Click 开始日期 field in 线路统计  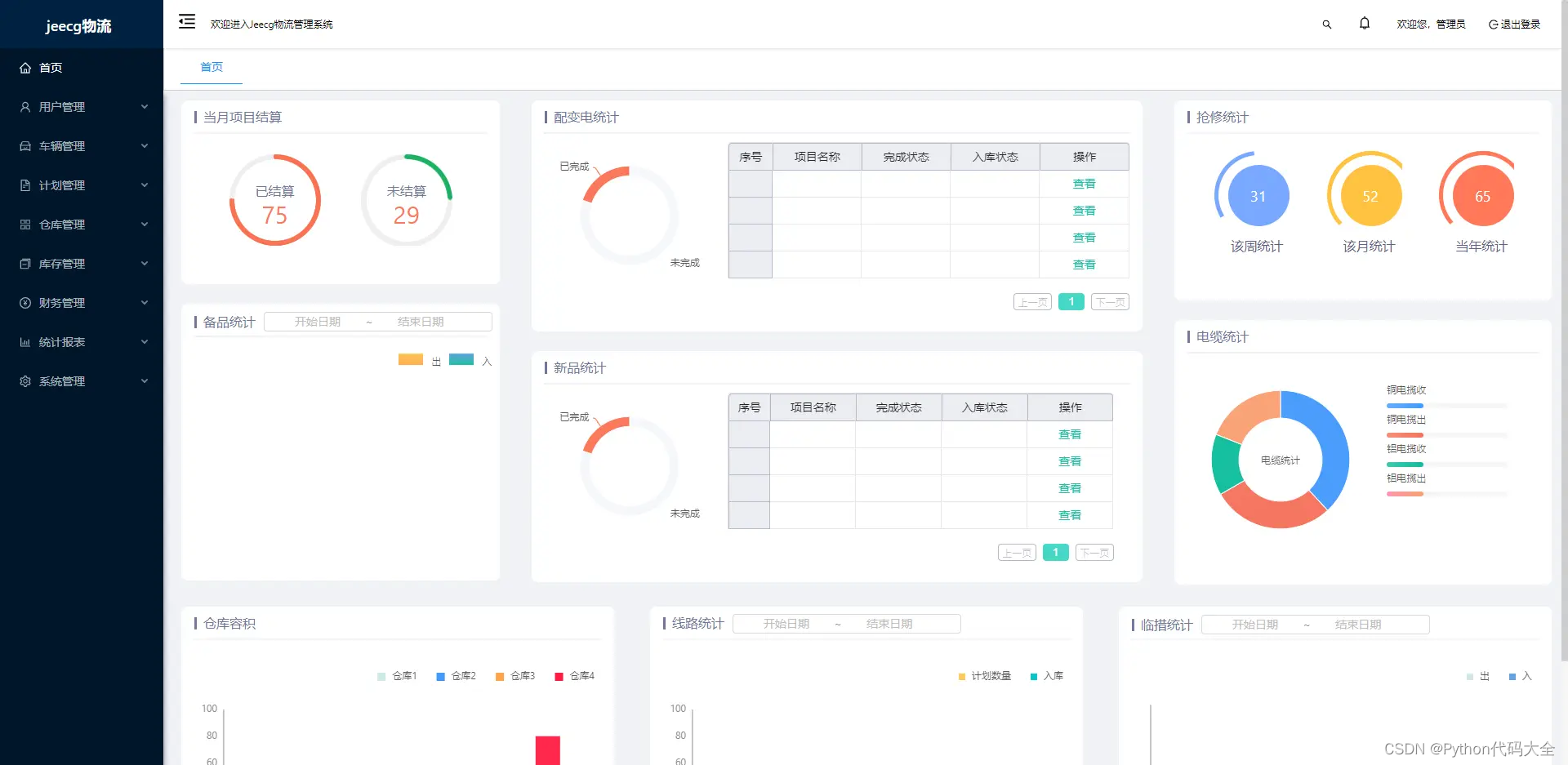click(786, 624)
